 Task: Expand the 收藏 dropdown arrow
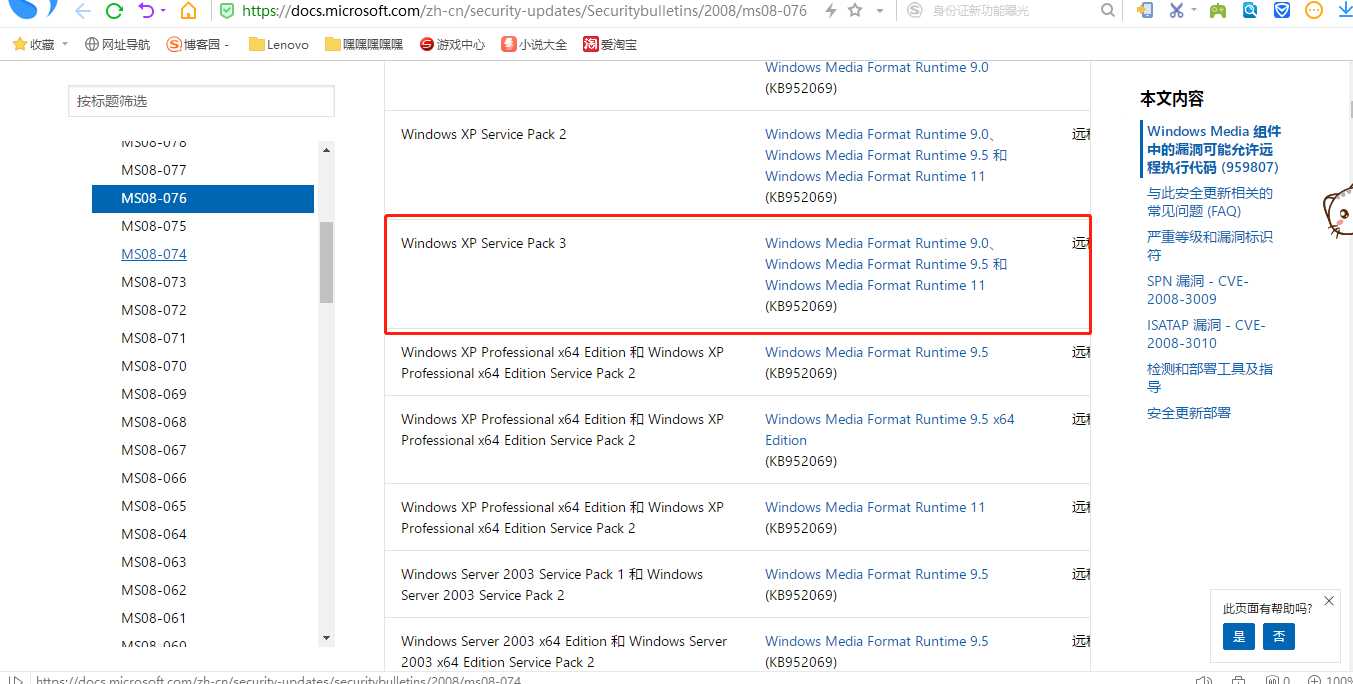[x=65, y=45]
